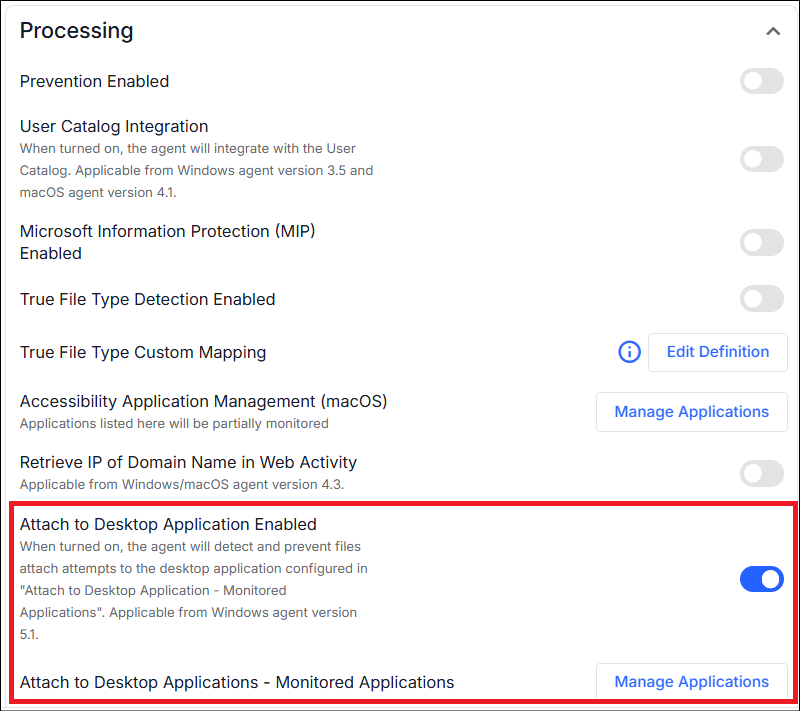Click the Processing section heading
The width and height of the screenshot is (800, 711).
click(x=77, y=31)
